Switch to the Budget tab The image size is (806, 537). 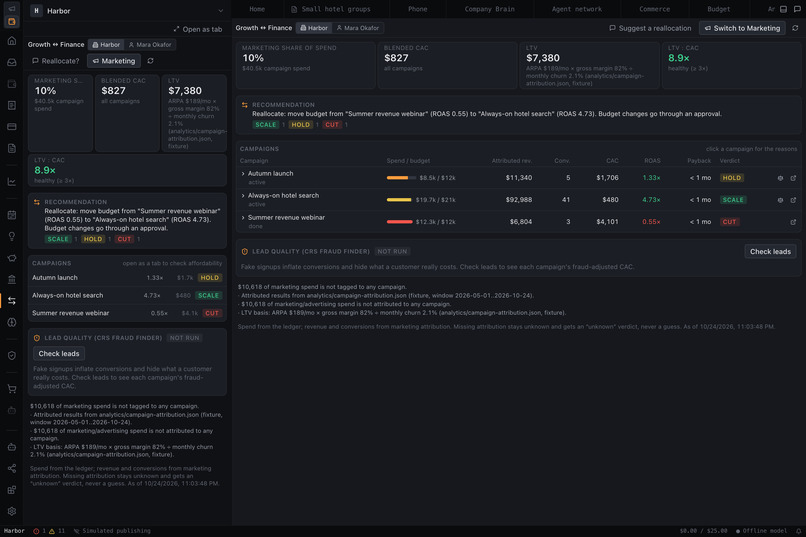[719, 9]
